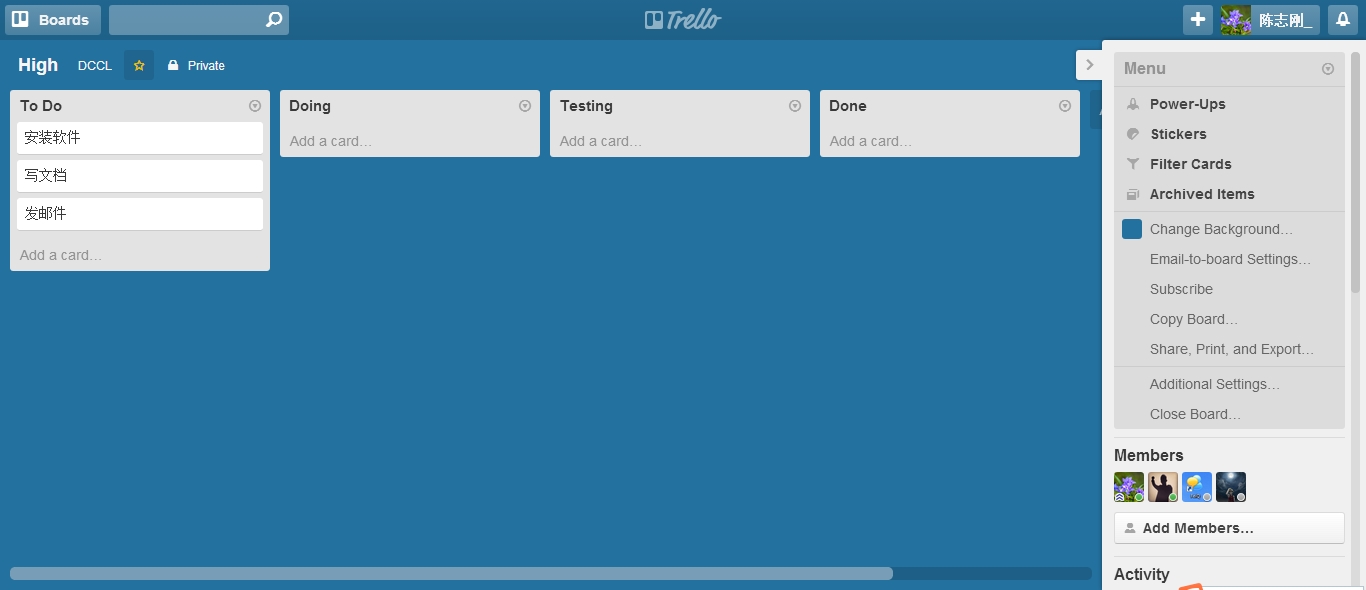
Task: Select Filter Cards in menu
Action: [x=1190, y=164]
